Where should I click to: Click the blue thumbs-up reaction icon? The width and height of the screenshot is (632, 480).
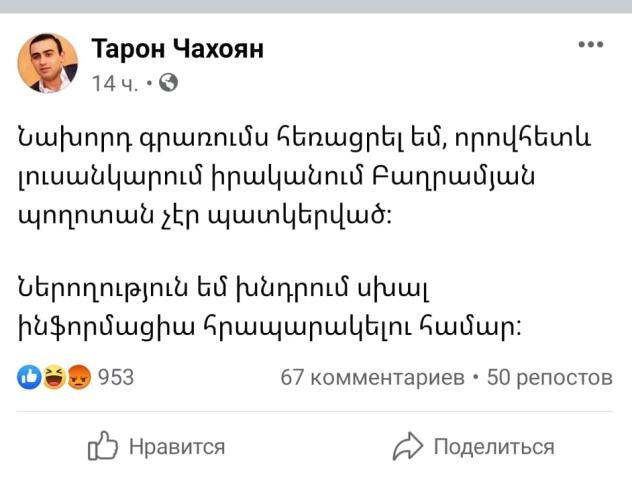pyautogui.click(x=27, y=377)
